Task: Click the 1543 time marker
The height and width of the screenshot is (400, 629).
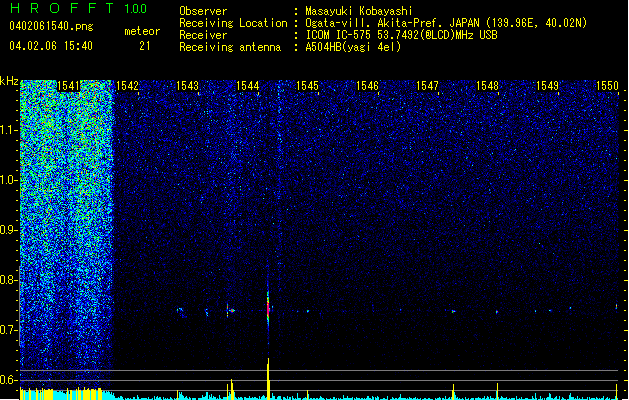Action: coord(187,86)
